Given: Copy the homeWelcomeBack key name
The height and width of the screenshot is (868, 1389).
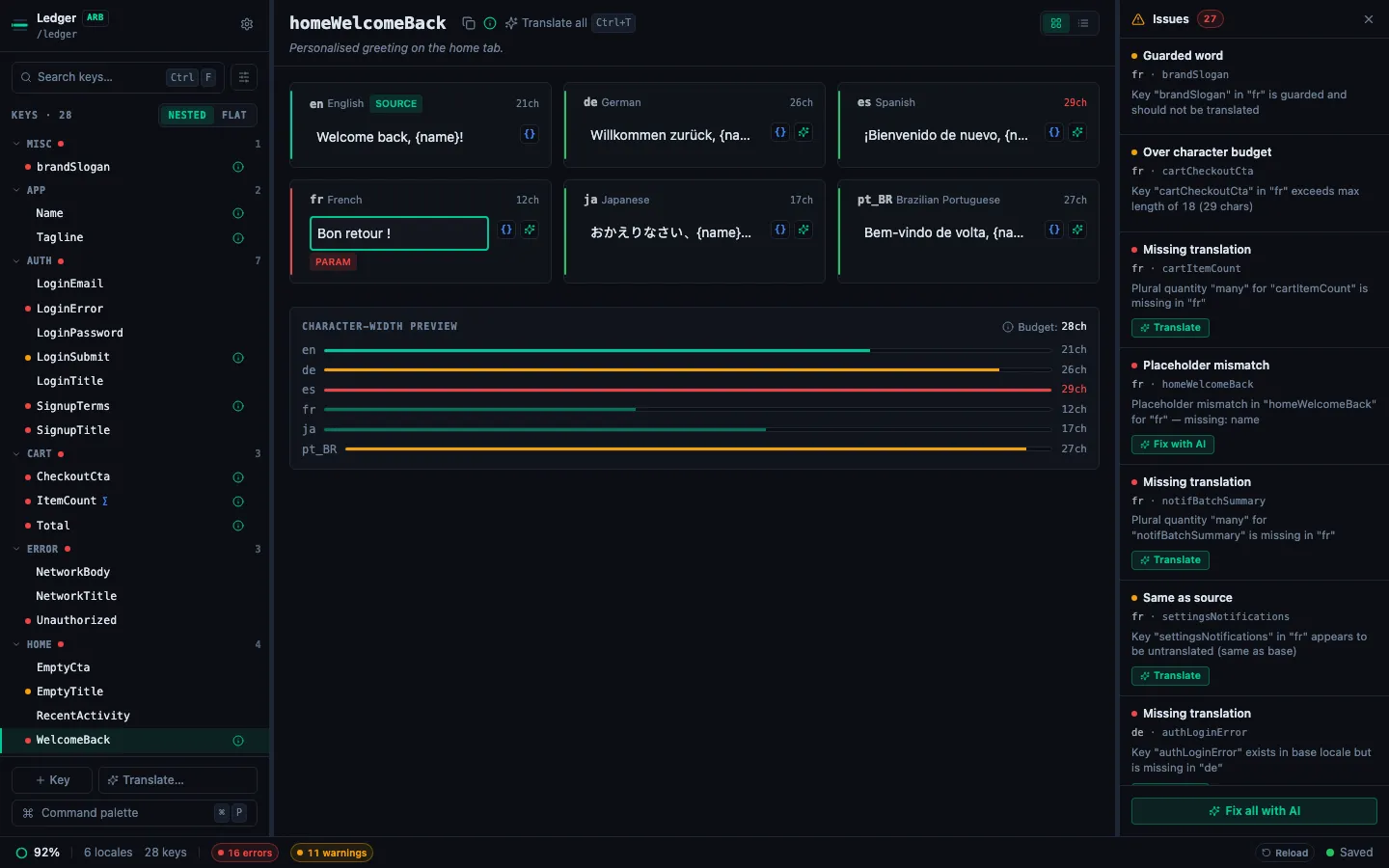Looking at the screenshot, I should point(469,23).
